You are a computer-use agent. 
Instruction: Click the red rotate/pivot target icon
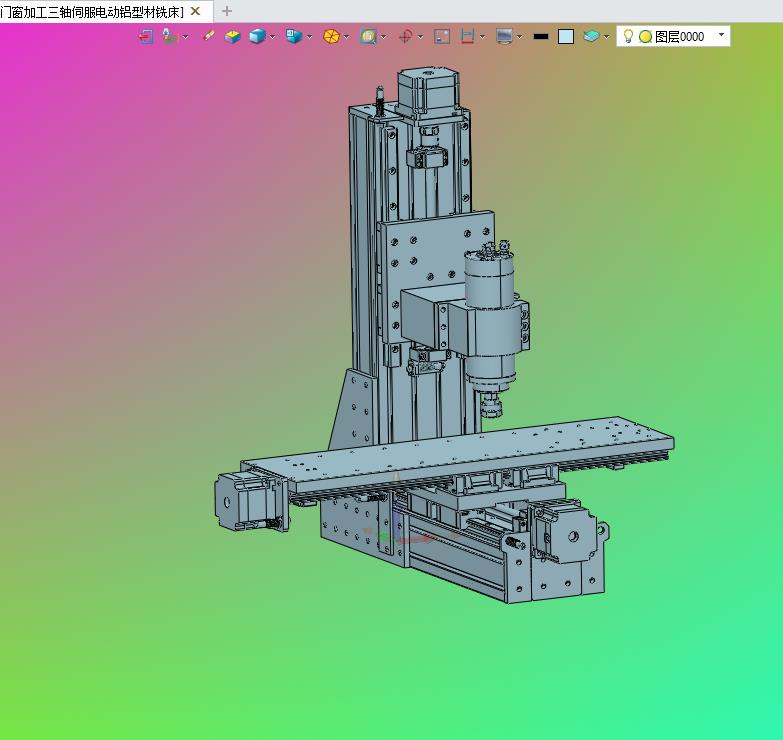[405, 36]
